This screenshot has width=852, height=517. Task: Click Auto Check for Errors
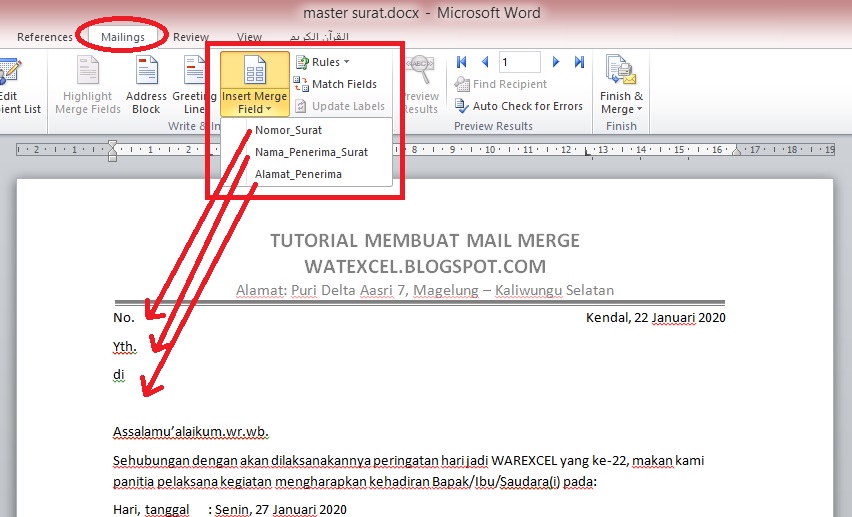click(518, 106)
